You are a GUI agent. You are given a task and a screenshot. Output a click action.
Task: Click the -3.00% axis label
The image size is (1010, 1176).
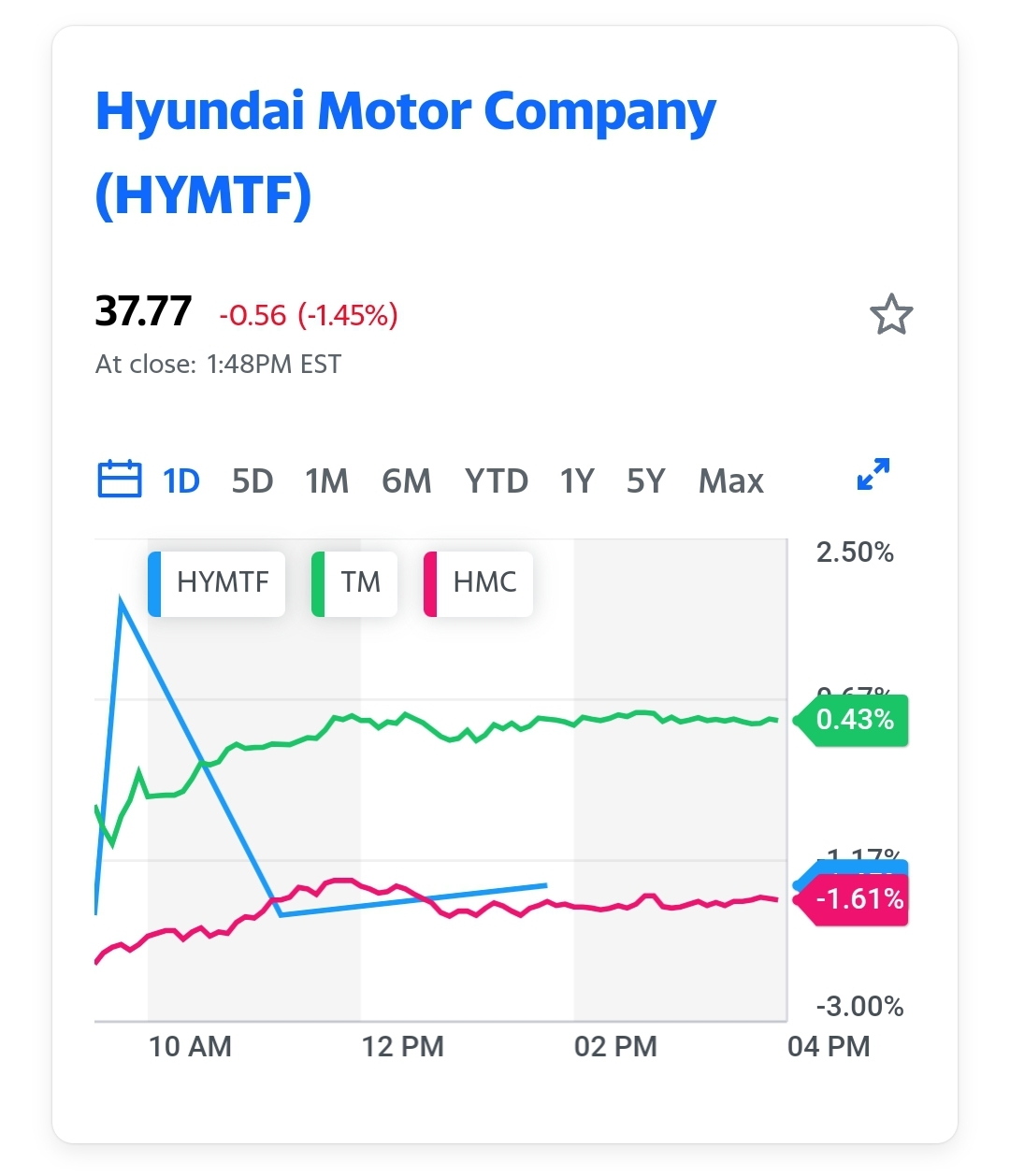859,1007
